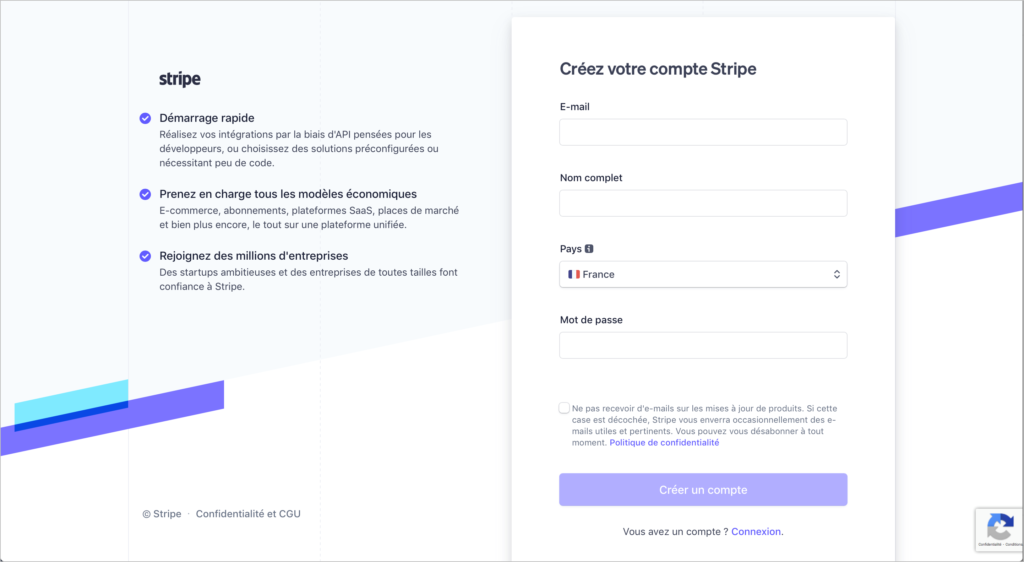Click the French flag icon in country field

[574, 274]
